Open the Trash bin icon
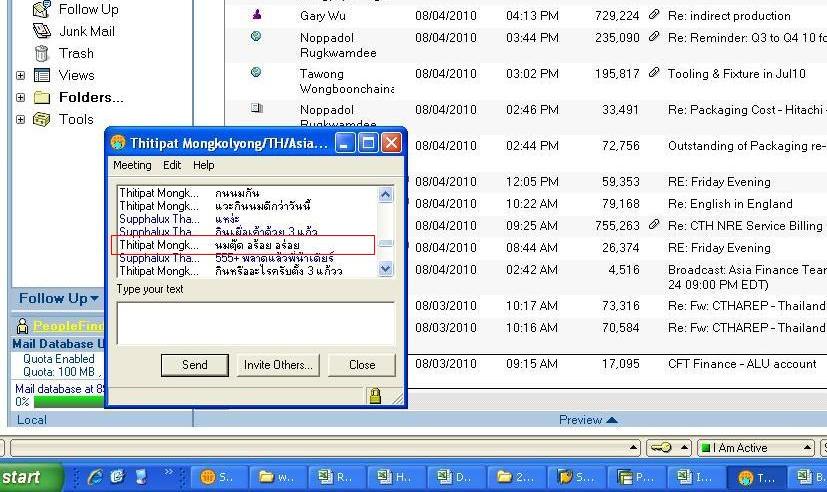827x492 pixels. coord(42,53)
